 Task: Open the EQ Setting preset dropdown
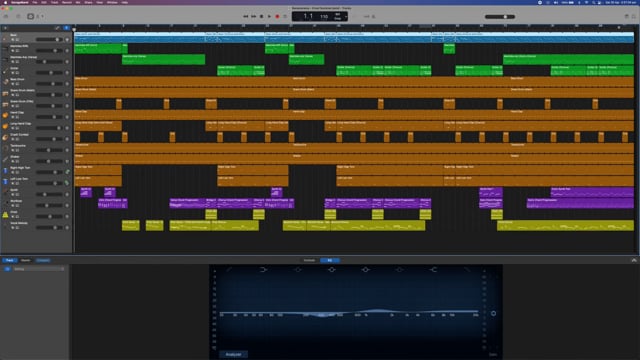(38, 269)
